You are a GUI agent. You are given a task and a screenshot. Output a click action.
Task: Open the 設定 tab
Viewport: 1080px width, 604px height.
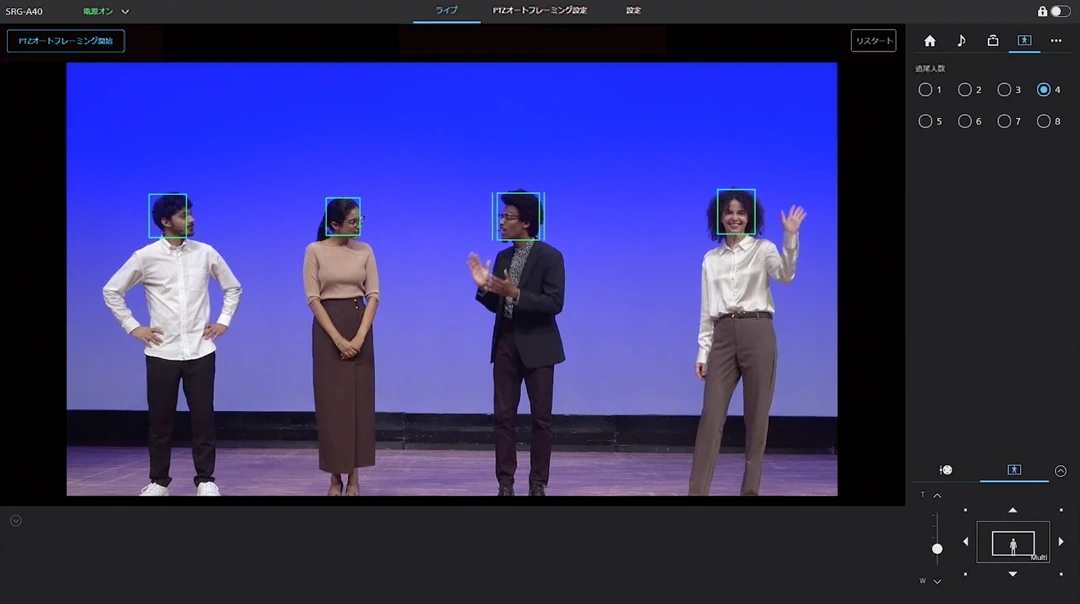pos(633,10)
